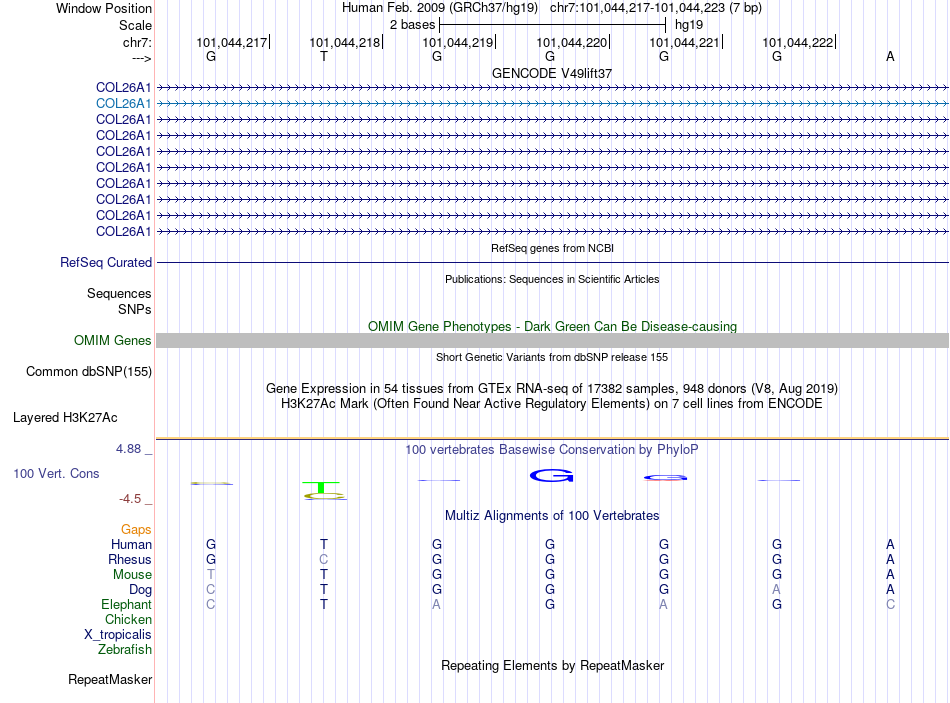Click Elephant row's faded C in last column
This screenshot has height=703, width=950.
pos(890,605)
